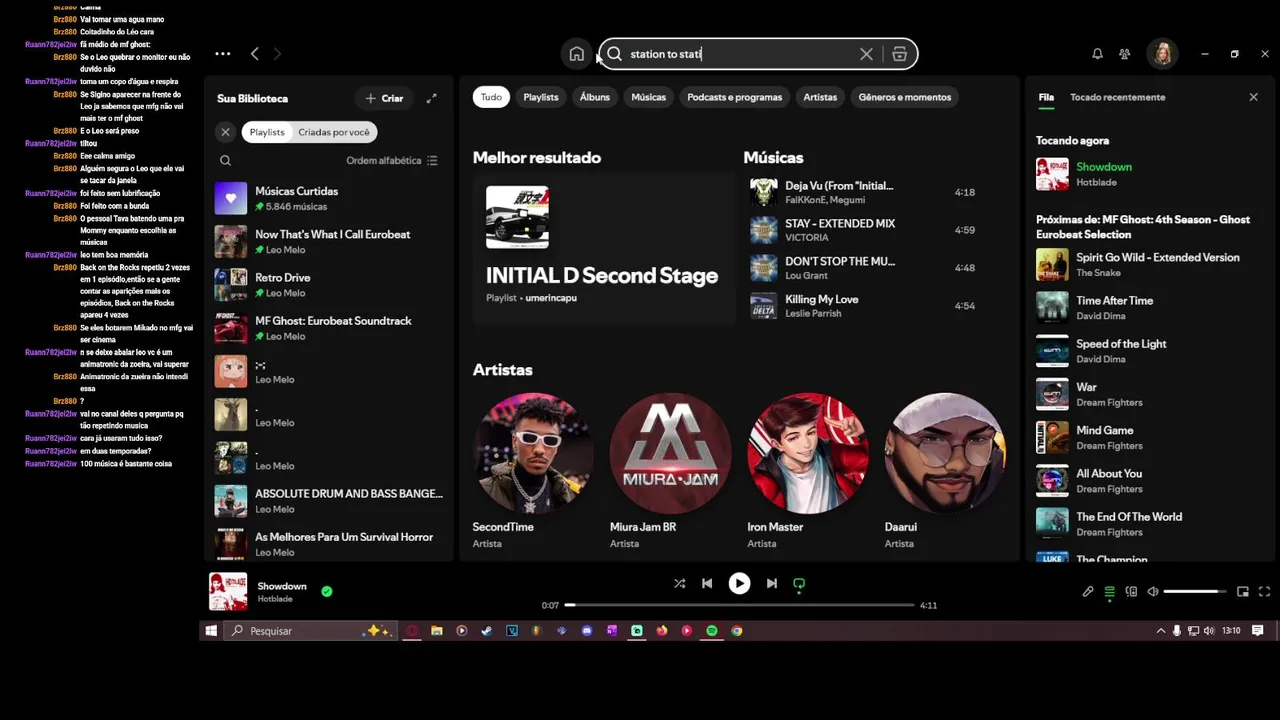Clear the search field with X icon
This screenshot has width=1280, height=720.
[866, 54]
